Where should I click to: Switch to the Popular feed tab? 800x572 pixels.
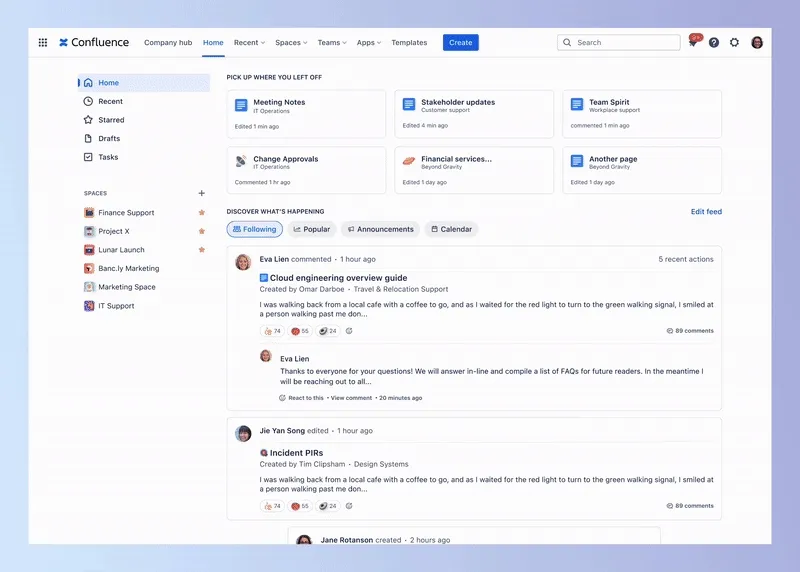click(x=312, y=229)
